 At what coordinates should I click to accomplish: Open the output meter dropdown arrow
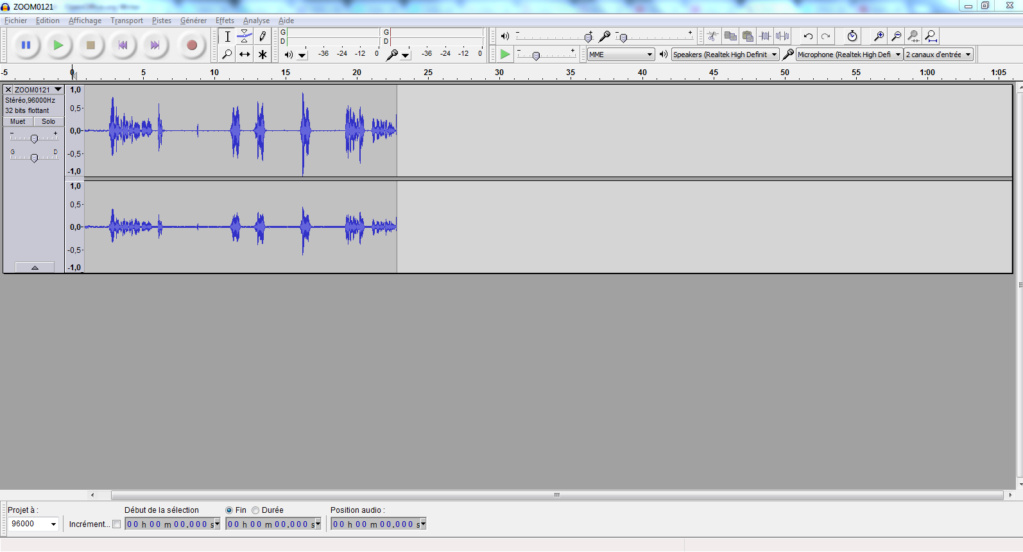pyautogui.click(x=302, y=55)
